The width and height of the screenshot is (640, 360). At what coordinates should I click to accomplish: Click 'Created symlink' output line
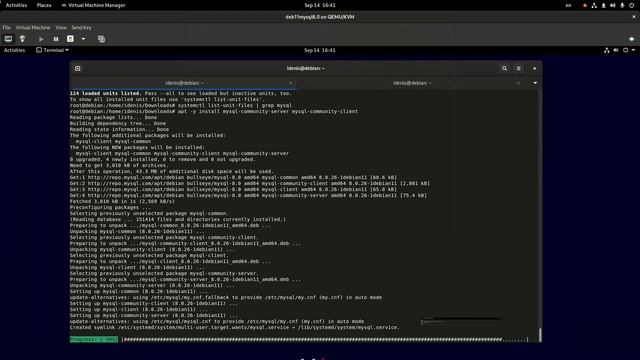[x=235, y=327]
